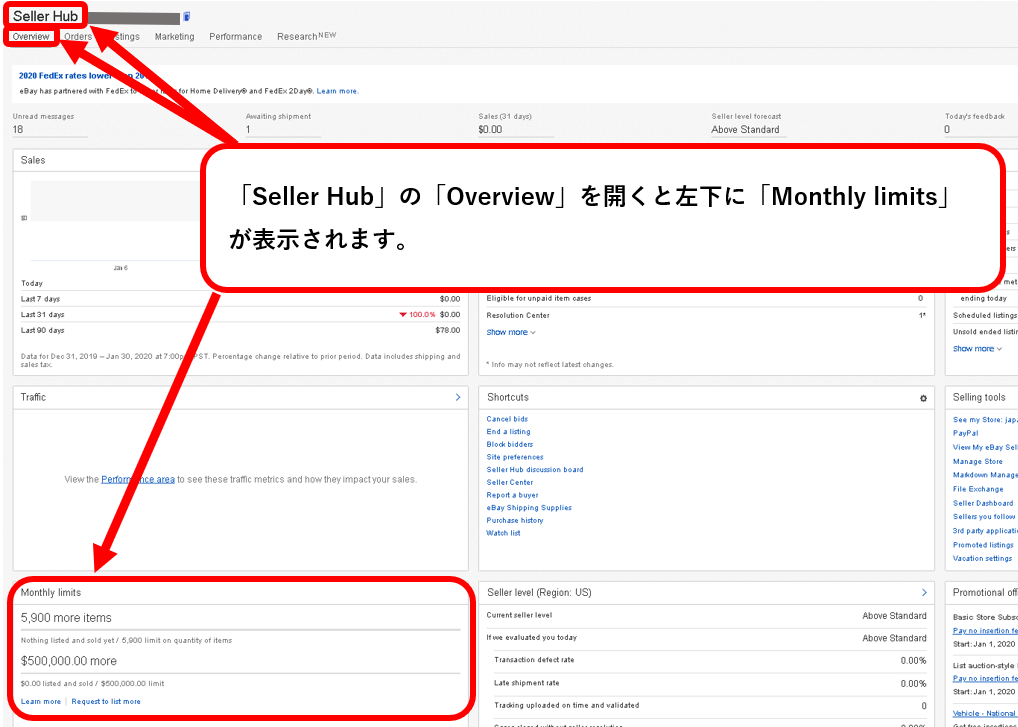Click Request to list more
Viewport: 1018px width, 727px height.
tap(106, 701)
